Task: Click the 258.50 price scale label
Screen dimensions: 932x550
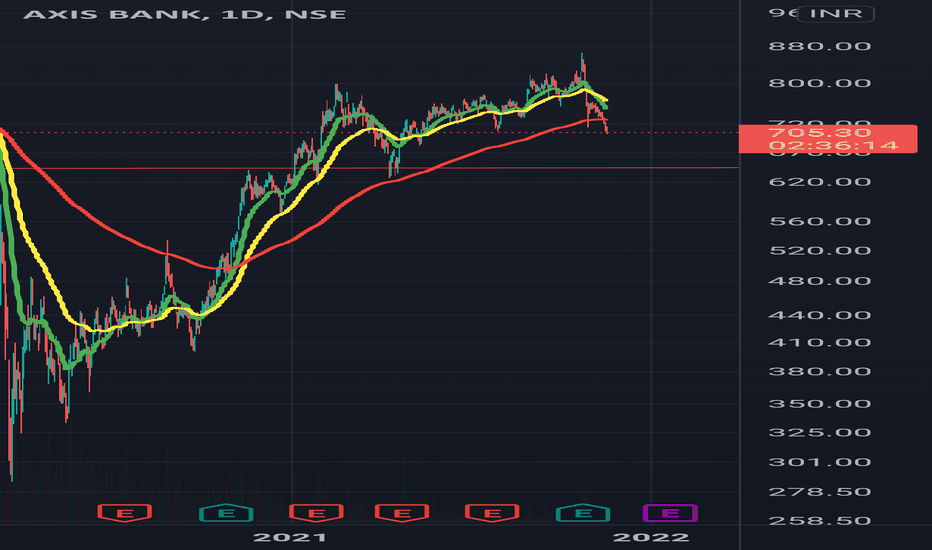Action: (x=820, y=521)
